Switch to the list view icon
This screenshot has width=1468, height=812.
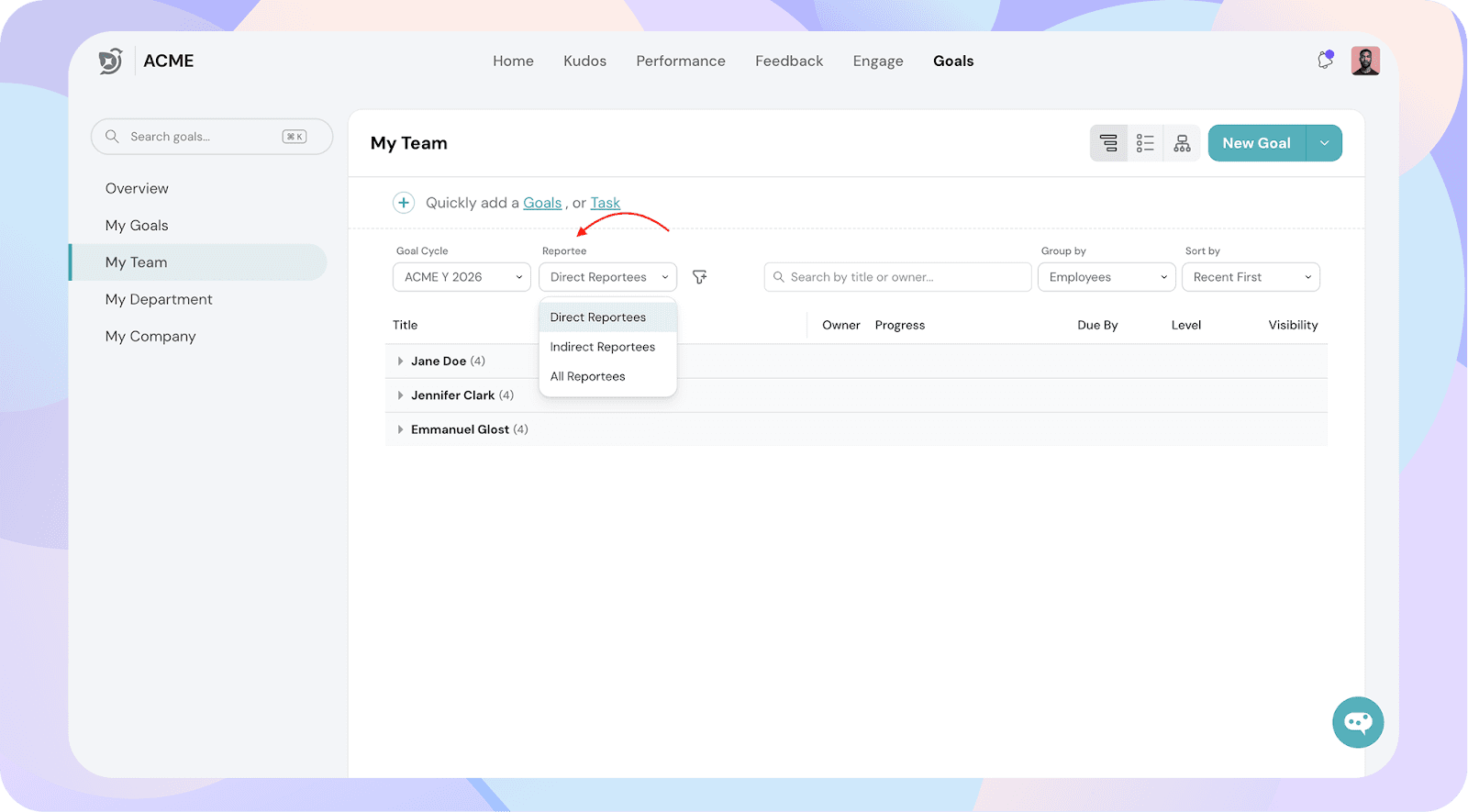(x=1145, y=143)
